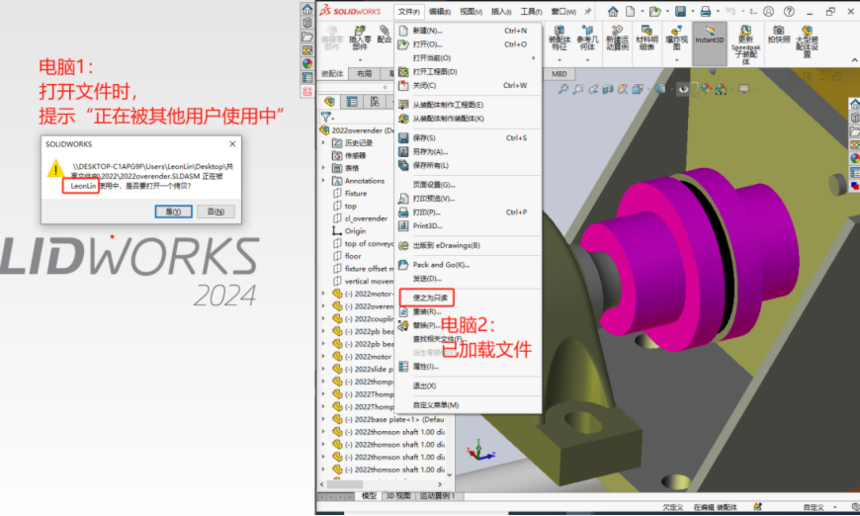The width and height of the screenshot is (860, 516).
Task: Click Zoom to Fit view icon
Action: point(563,89)
